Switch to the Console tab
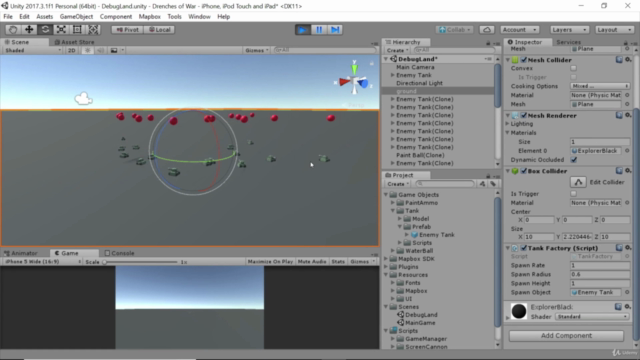The width and height of the screenshot is (640, 360). tap(119, 253)
